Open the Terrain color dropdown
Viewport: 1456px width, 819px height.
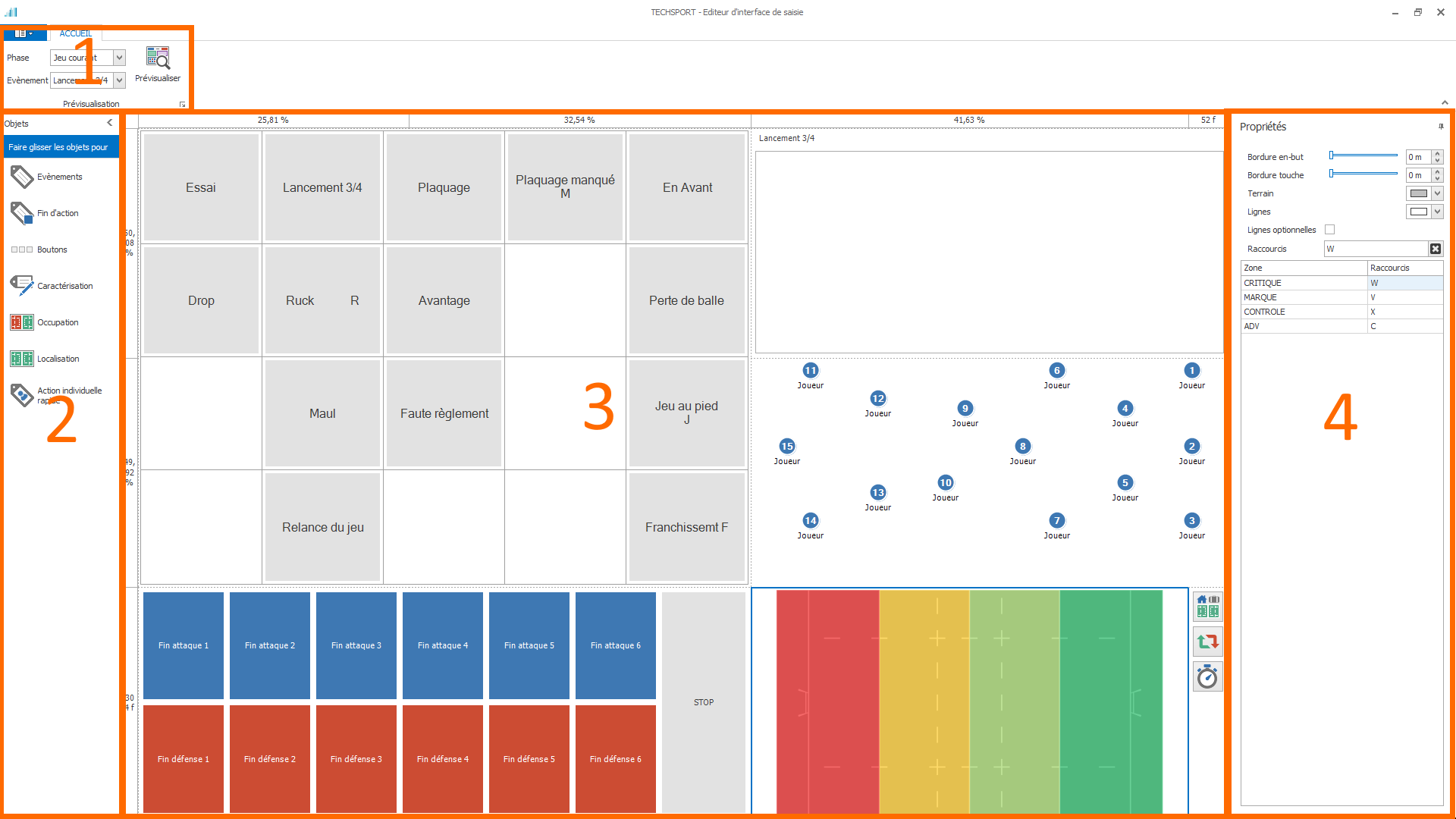1437,193
